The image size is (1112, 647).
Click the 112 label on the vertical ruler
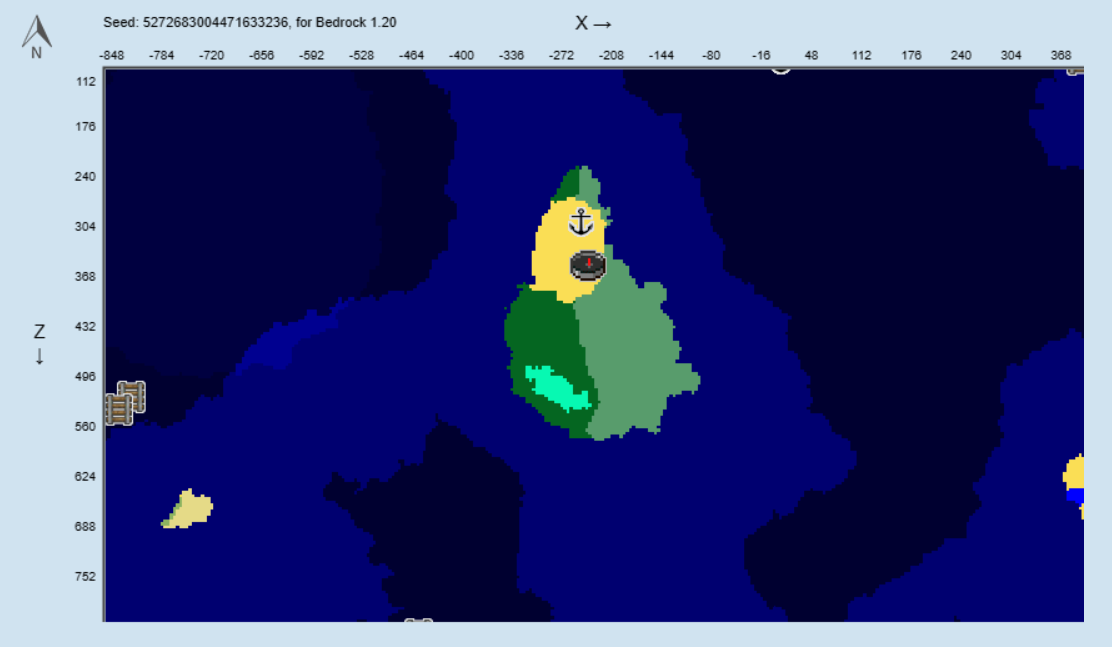85,81
